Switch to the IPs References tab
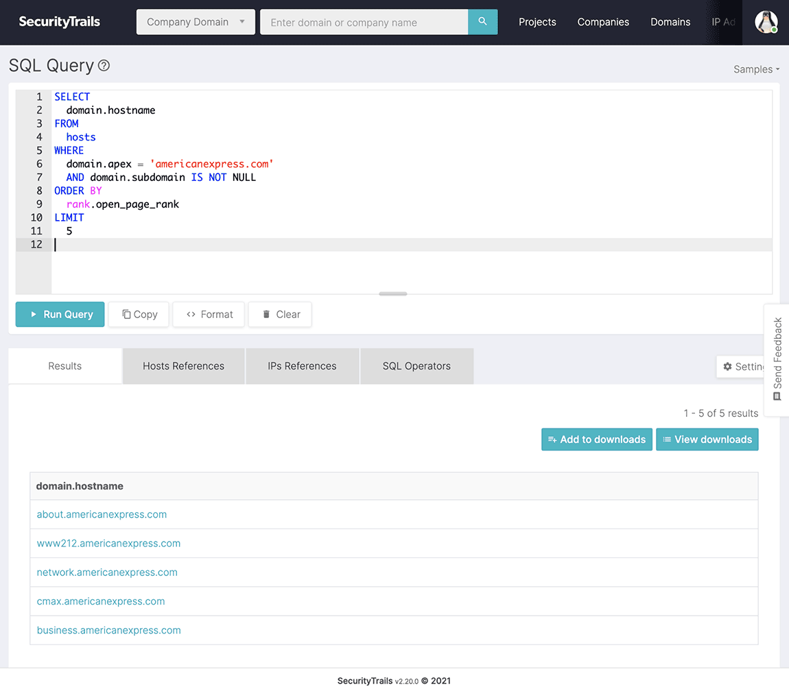This screenshot has width=789, height=689. pyautogui.click(x=302, y=366)
